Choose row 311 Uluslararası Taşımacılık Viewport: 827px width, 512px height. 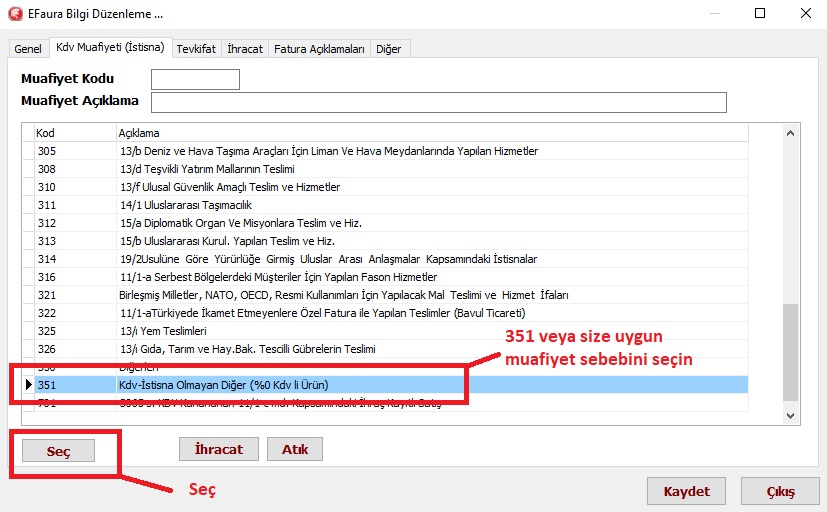(178, 205)
